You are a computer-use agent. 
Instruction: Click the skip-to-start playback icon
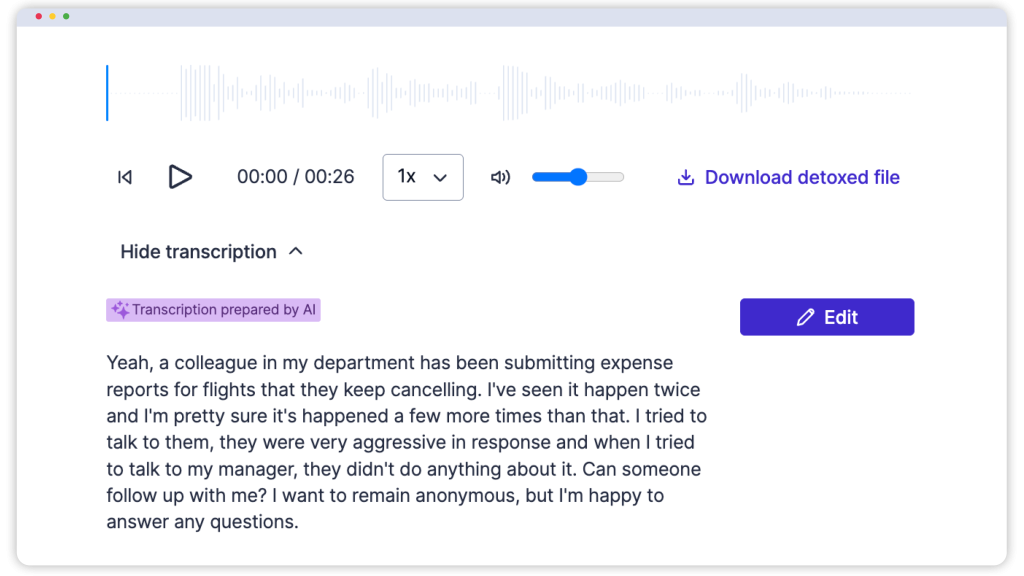125,177
